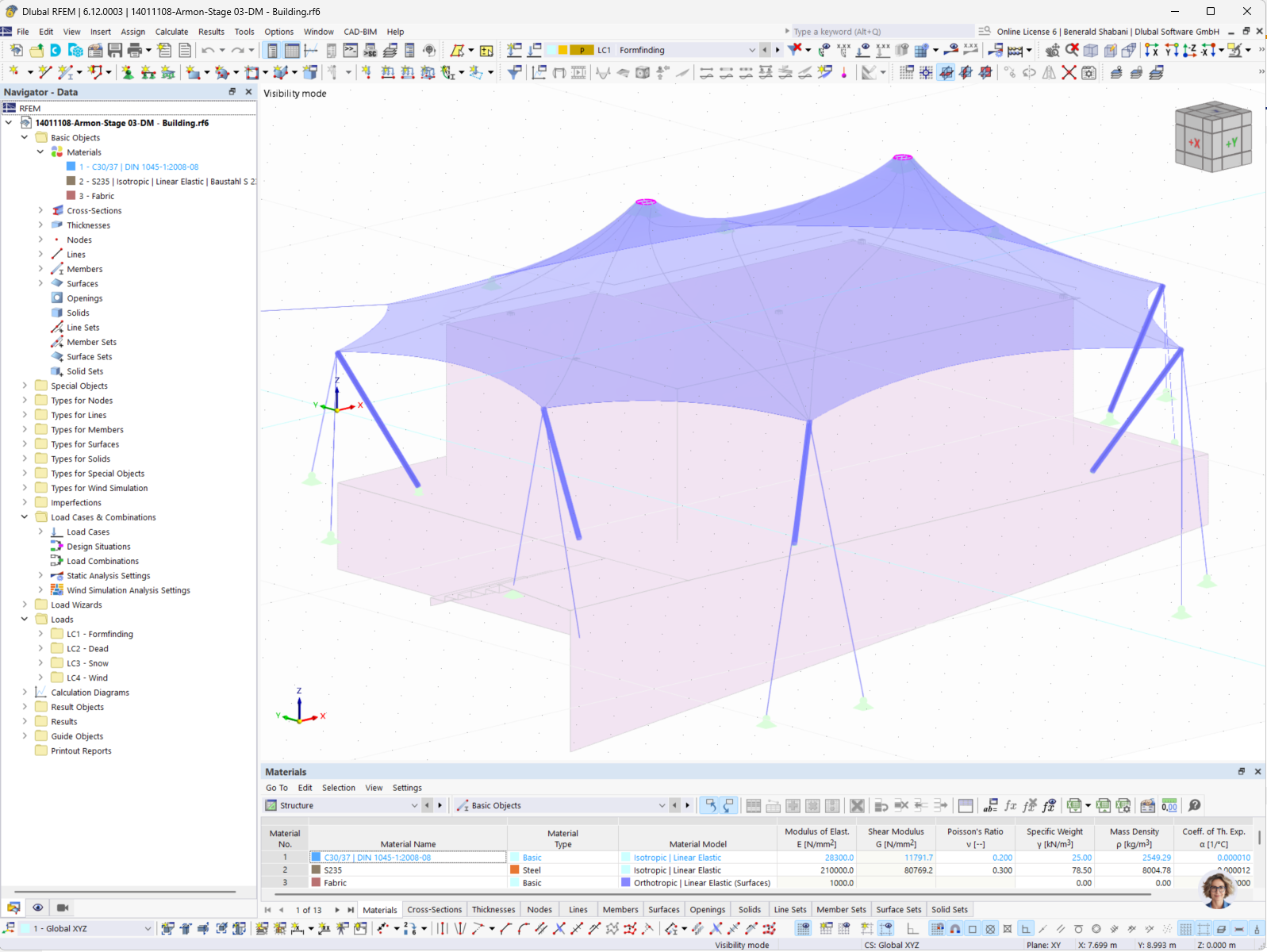Open the Views navigator tab eye icon
The width and height of the screenshot is (1267, 952).
pyautogui.click(x=37, y=907)
